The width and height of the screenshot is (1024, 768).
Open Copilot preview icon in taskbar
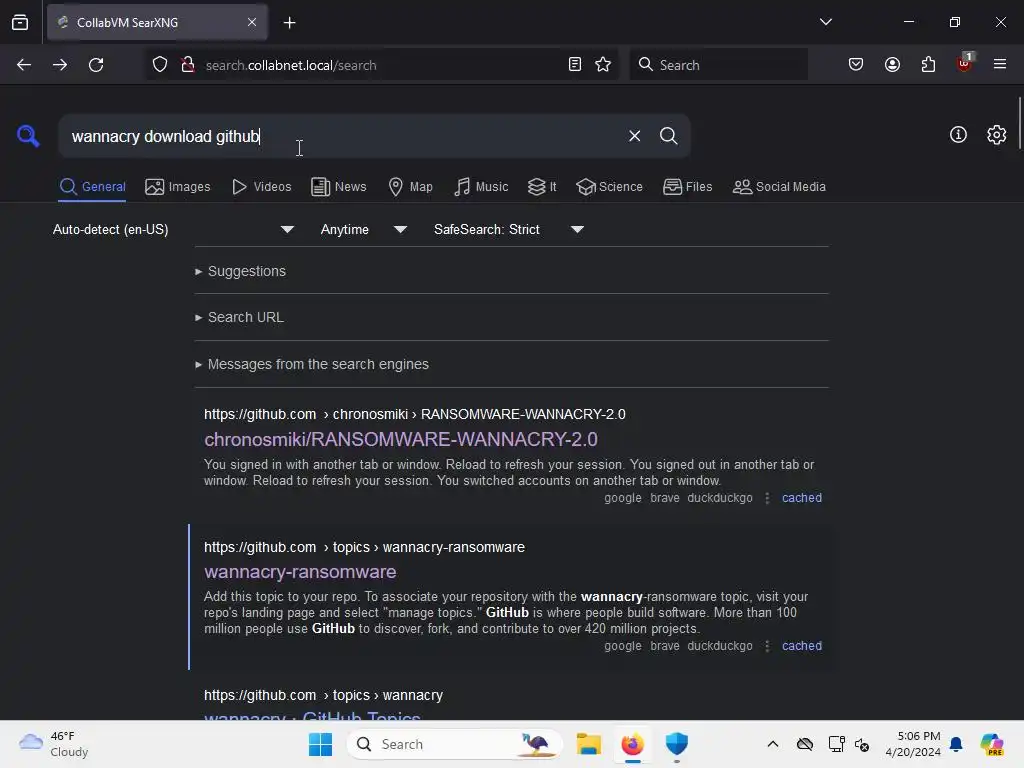tap(991, 744)
